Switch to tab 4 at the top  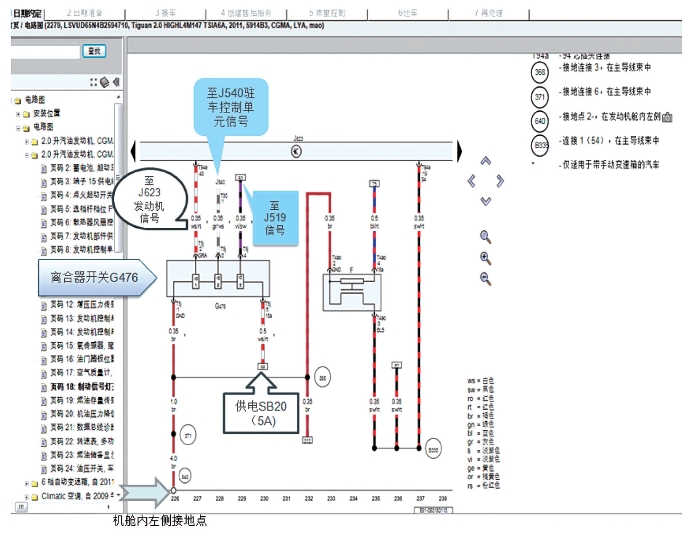pos(246,13)
